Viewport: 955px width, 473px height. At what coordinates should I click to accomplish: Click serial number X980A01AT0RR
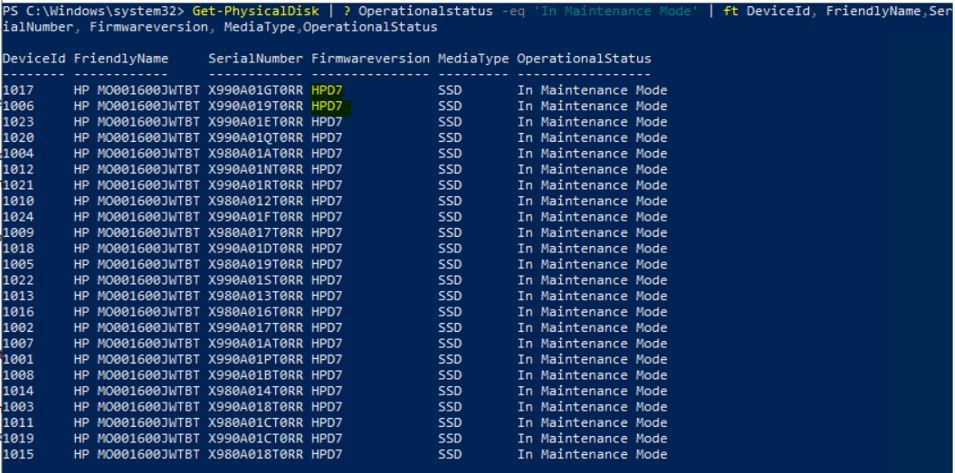point(256,153)
